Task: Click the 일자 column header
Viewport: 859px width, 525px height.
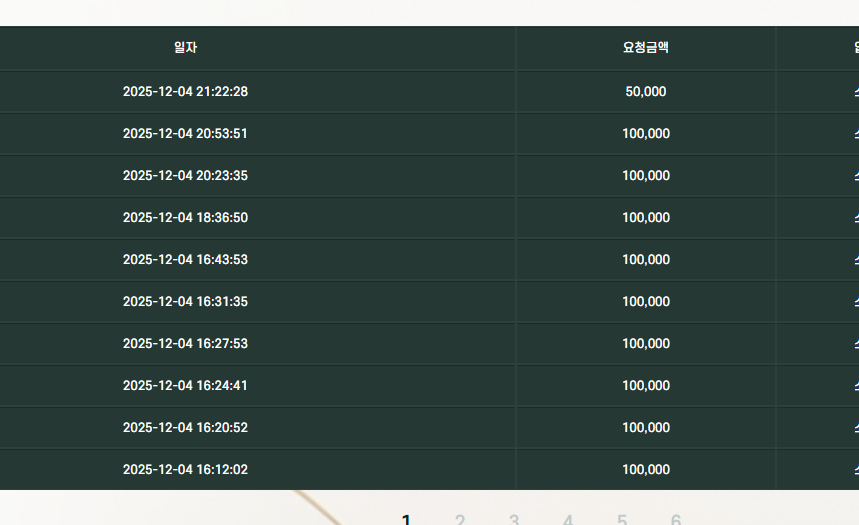Action: (x=185, y=48)
